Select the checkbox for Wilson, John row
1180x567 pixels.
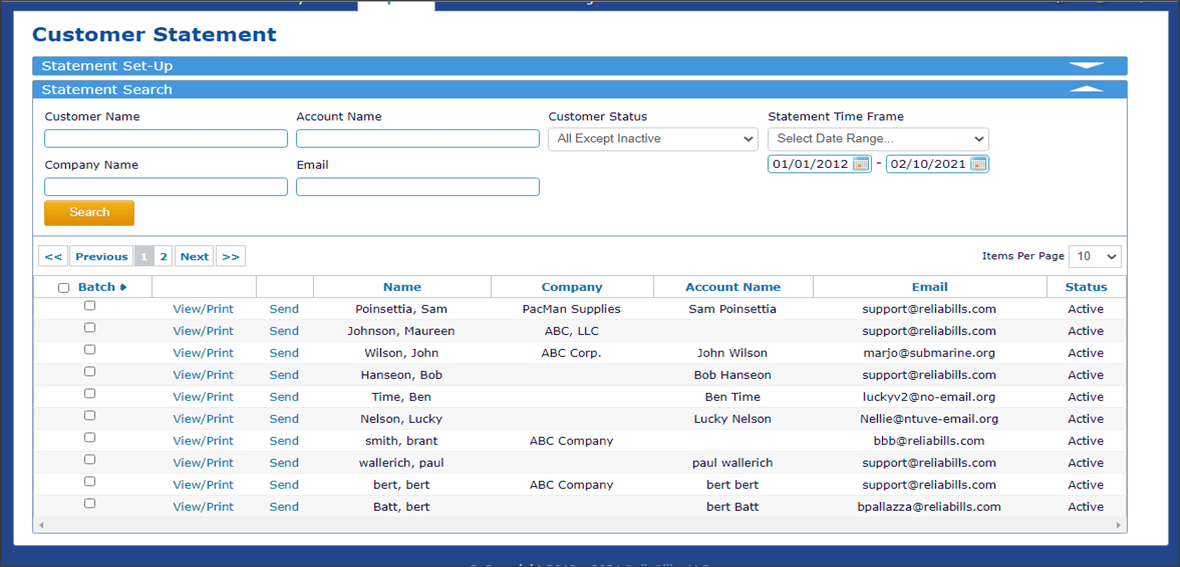pyautogui.click(x=90, y=350)
